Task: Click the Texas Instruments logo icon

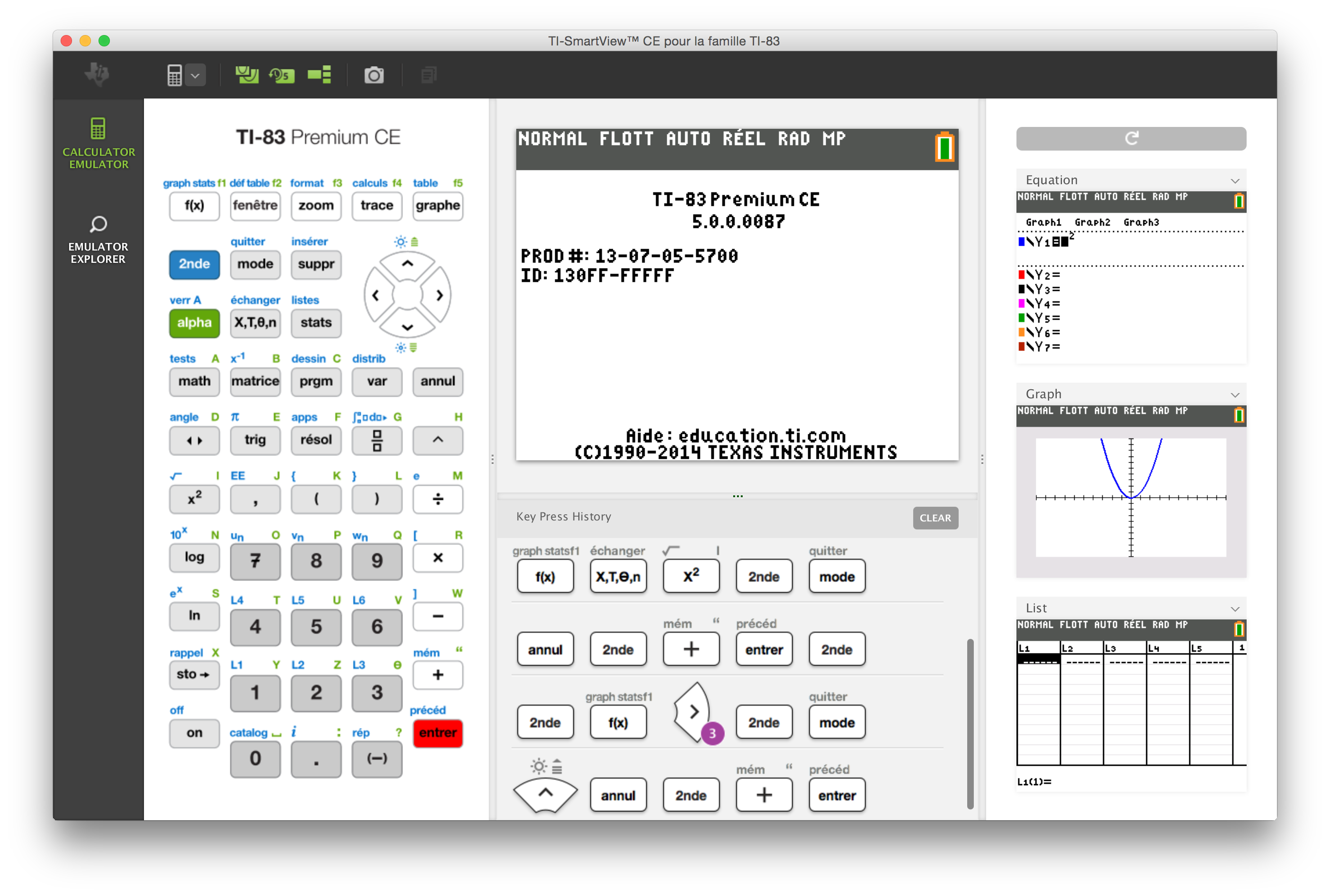Action: (98, 74)
